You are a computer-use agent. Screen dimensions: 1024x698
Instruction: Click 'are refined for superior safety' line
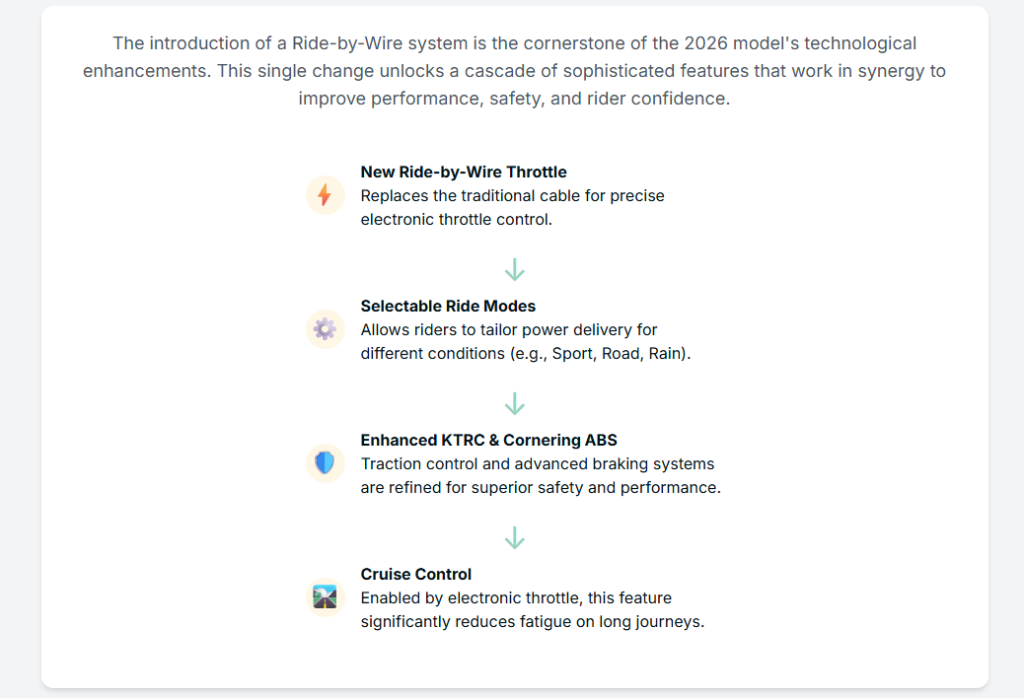(x=540, y=488)
